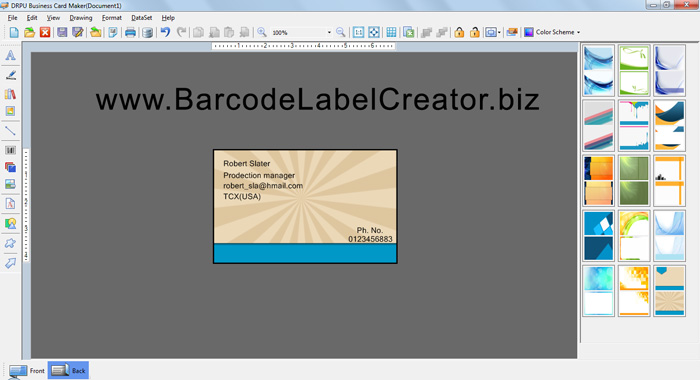
Task: Click the Undo arrow in the toolbar
Action: tap(165, 32)
